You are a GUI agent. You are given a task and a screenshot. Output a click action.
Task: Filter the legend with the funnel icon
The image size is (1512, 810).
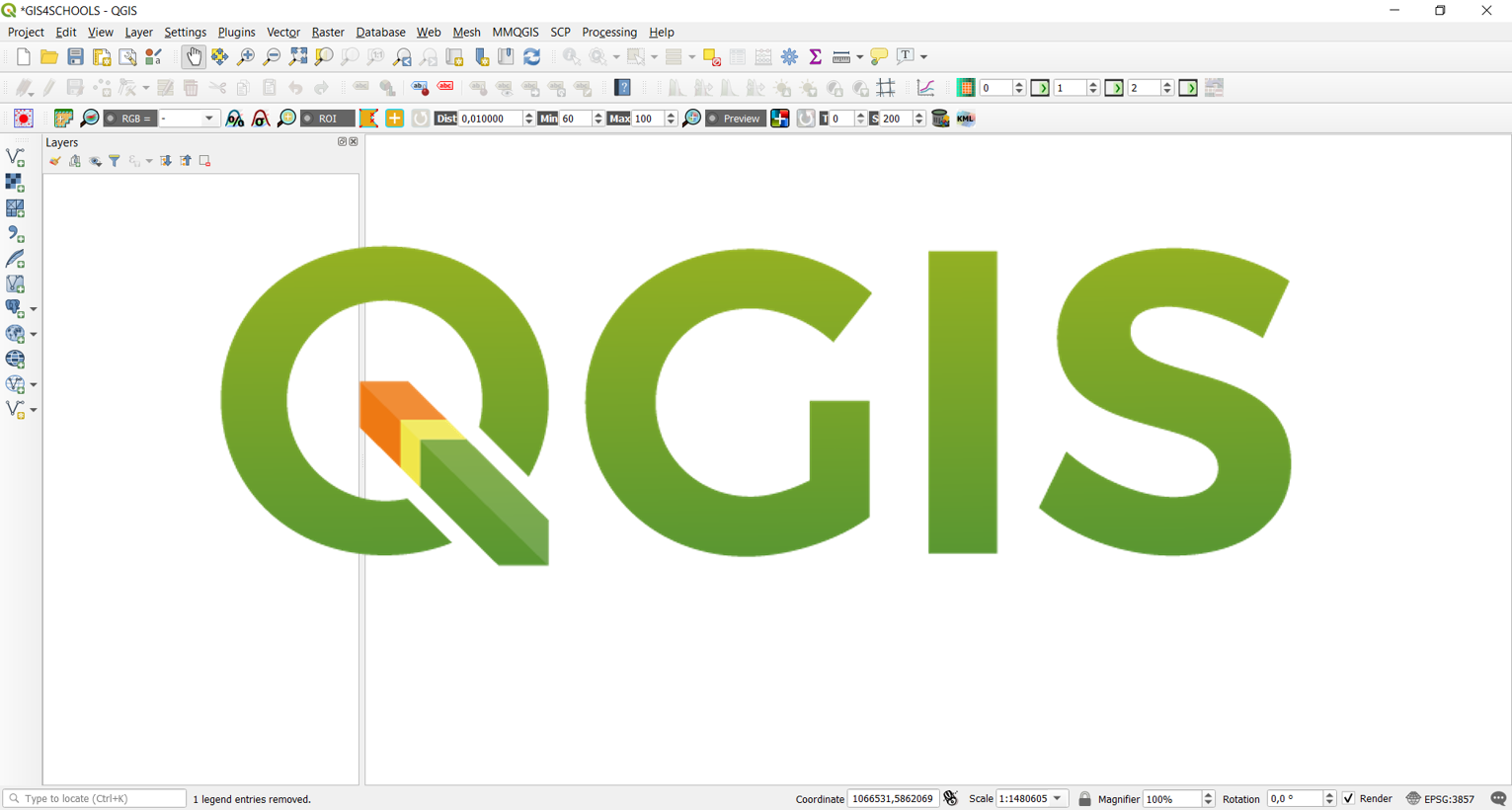pyautogui.click(x=115, y=161)
